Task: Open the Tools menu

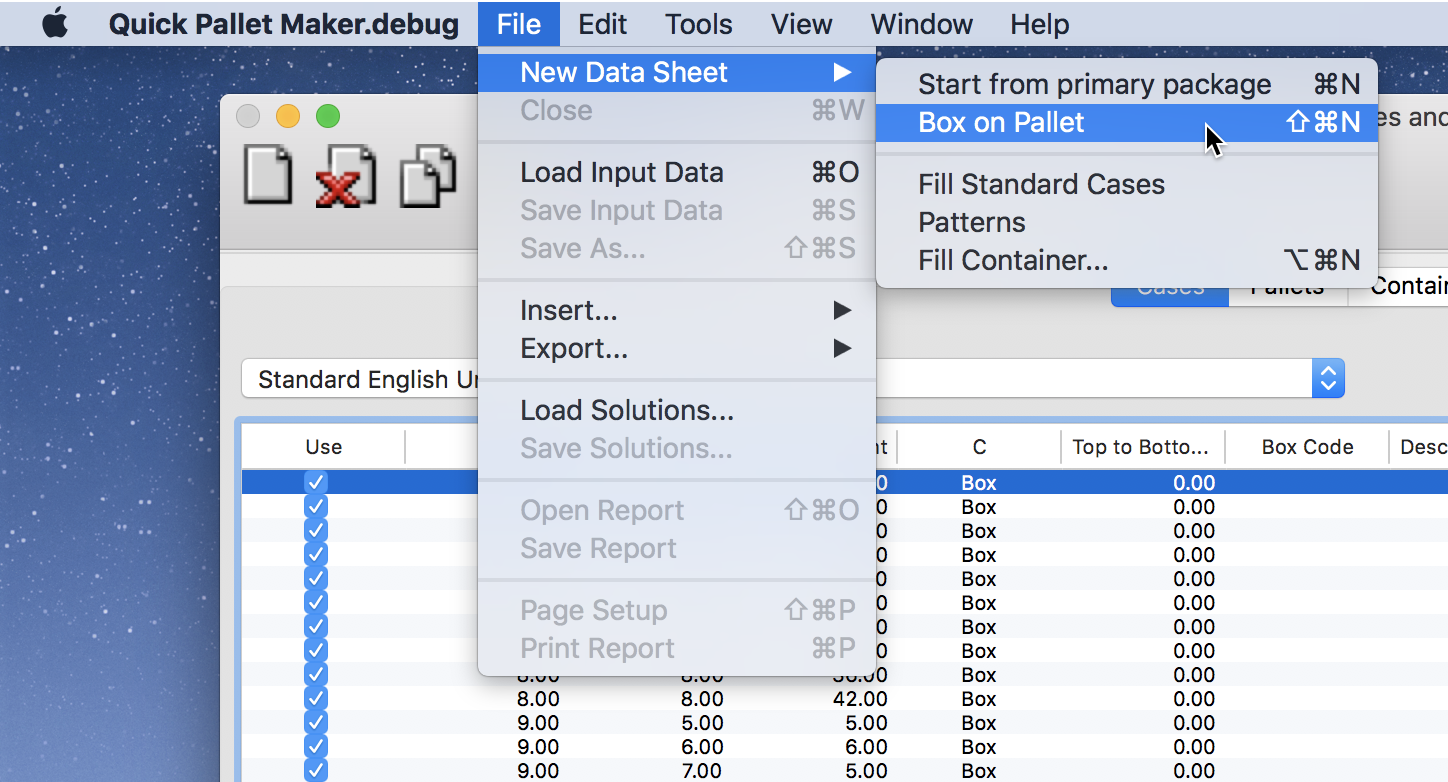Action: [699, 24]
